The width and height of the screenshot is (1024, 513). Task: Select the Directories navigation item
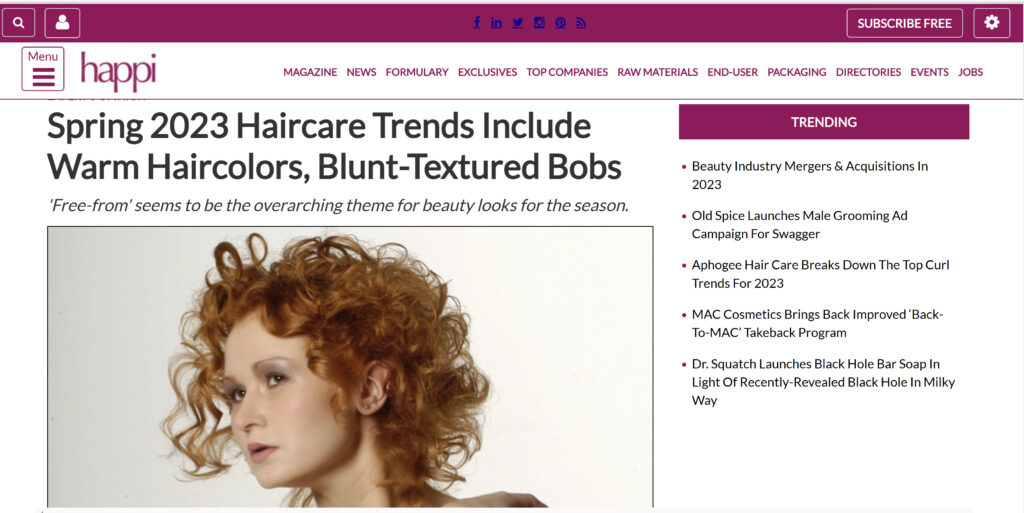tap(868, 72)
